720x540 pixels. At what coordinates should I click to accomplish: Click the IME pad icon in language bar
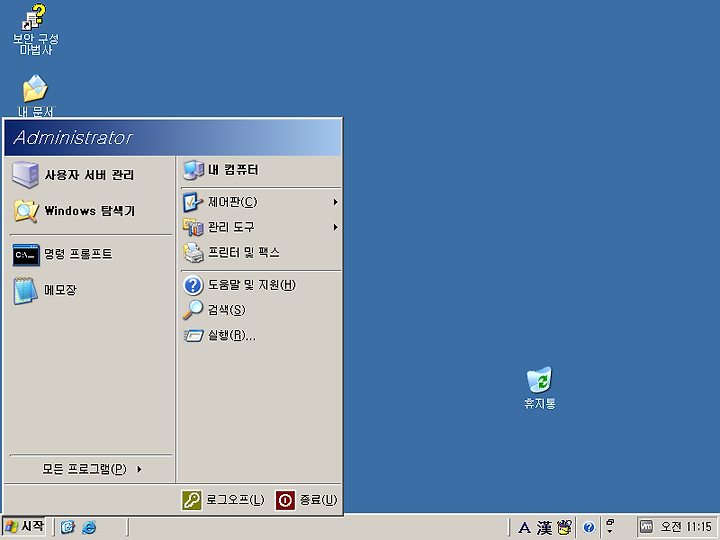564,528
